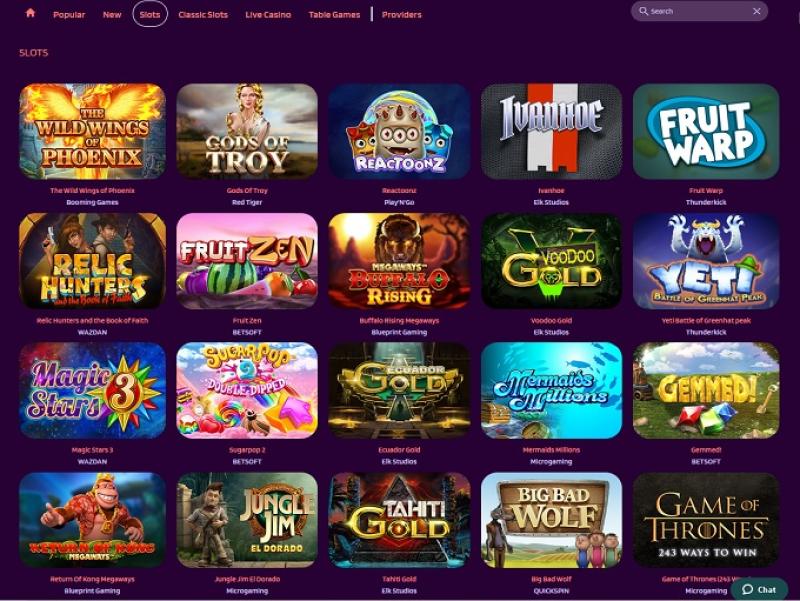Select the Slots tab

(150, 14)
